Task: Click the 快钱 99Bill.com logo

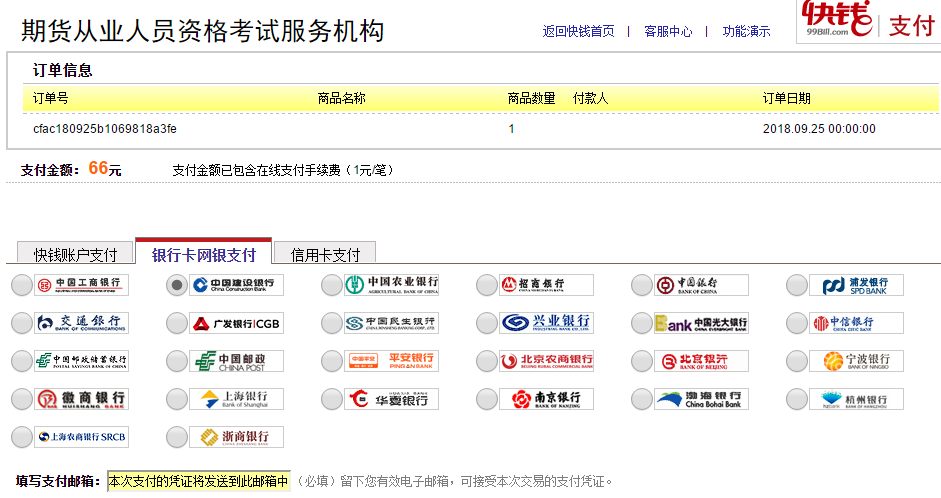Action: click(837, 19)
